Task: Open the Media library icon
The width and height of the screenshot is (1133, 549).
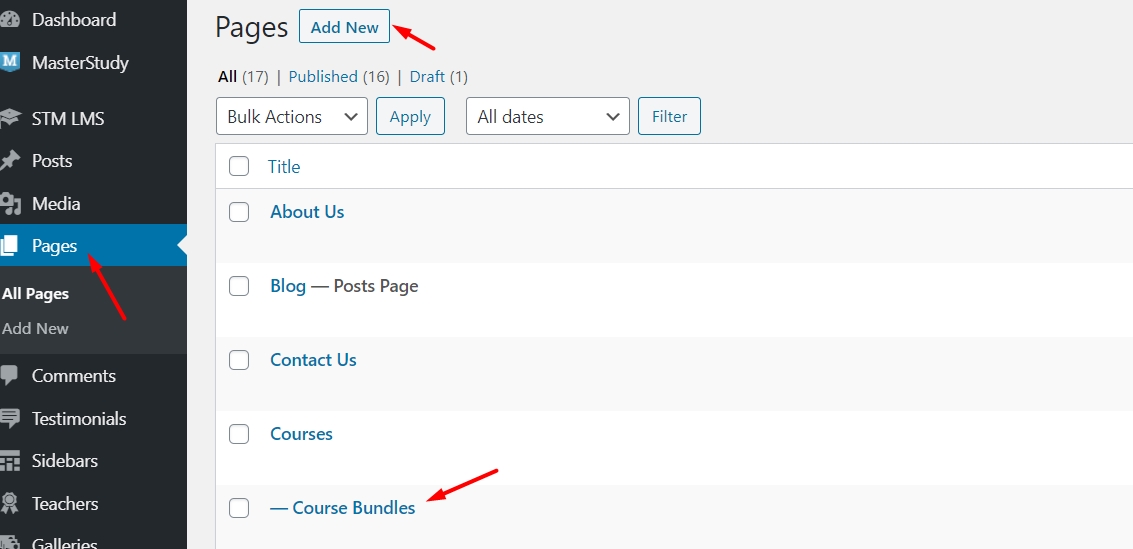Action: [x=10, y=204]
